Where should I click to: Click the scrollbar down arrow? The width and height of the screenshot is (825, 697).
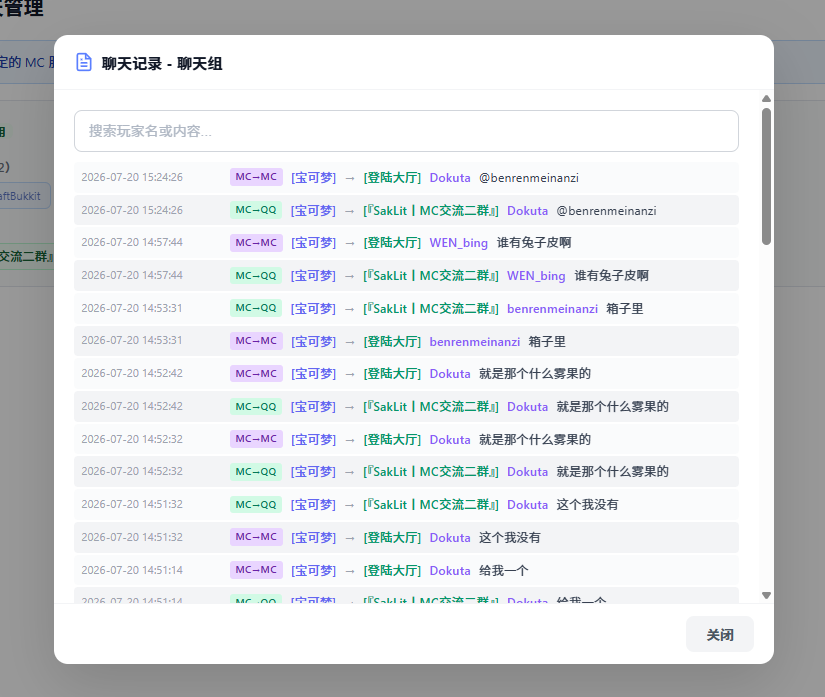coord(766,595)
